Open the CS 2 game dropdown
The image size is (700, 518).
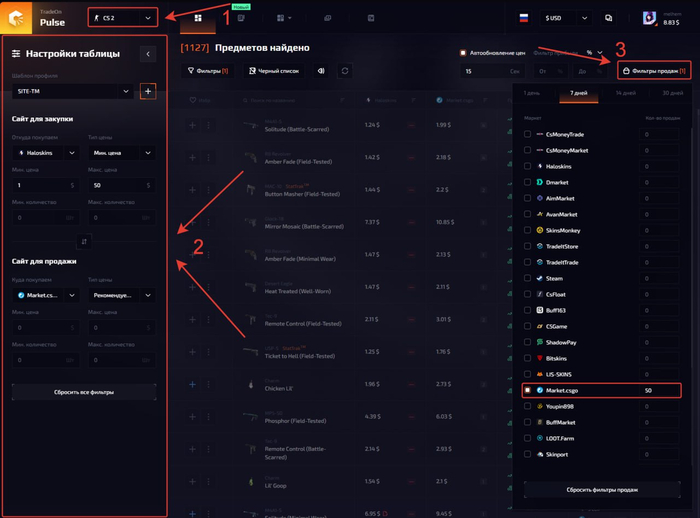point(123,17)
